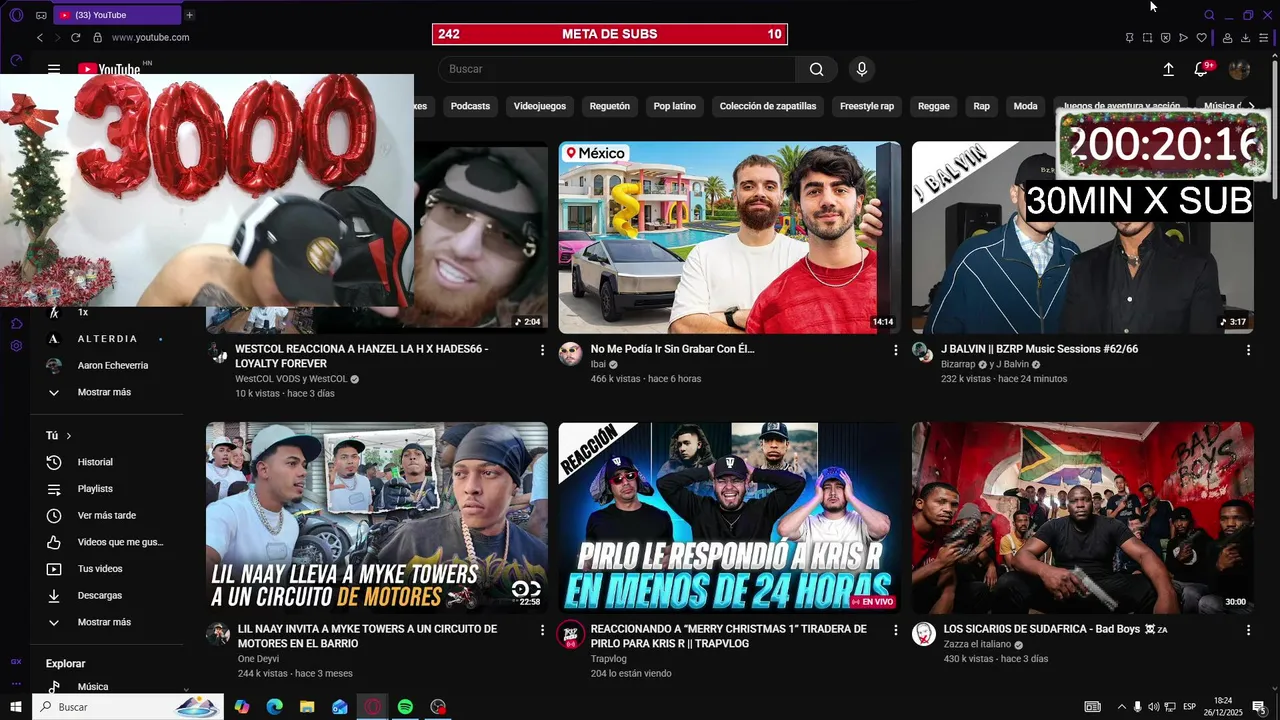Image resolution: width=1280 pixels, height=720 pixels.
Task: Open the Bad Boys Sudafrica thumbnail
Action: (1083, 518)
